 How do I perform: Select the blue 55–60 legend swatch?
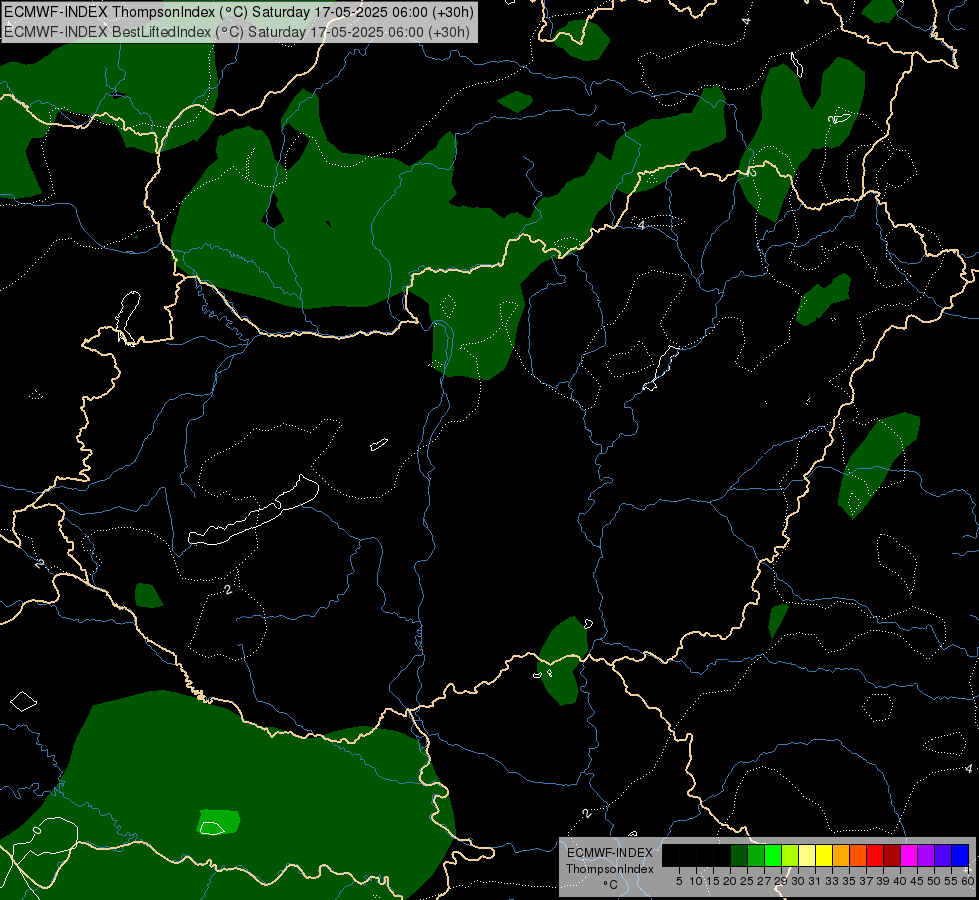click(960, 855)
